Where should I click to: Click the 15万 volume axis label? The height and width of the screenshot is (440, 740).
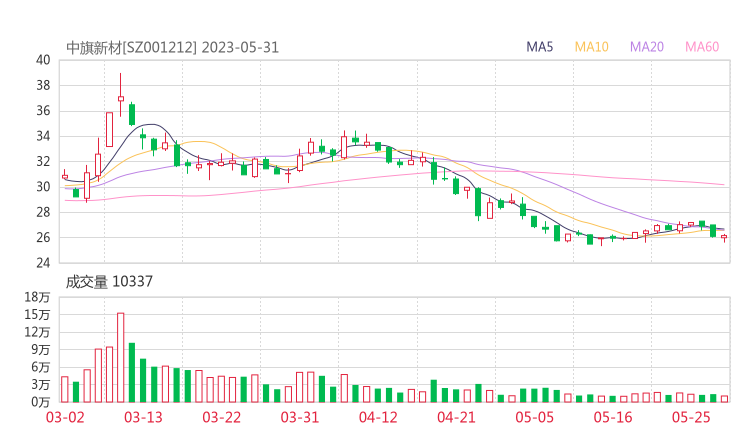(38, 314)
